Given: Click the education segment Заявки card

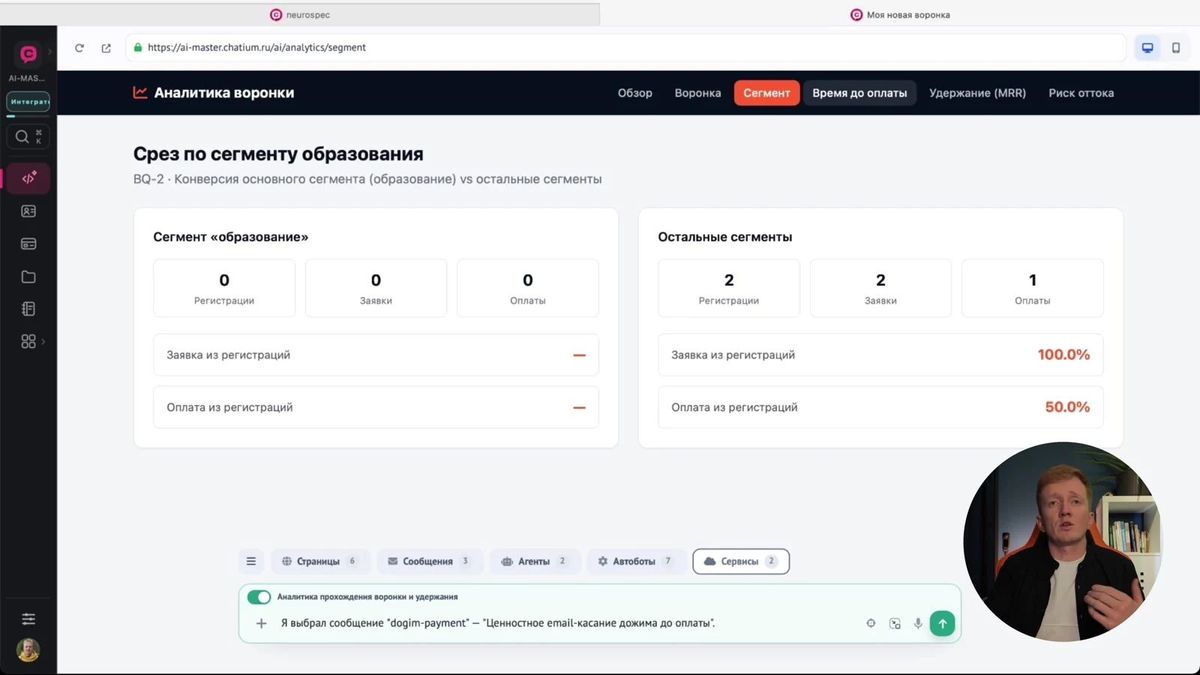Looking at the screenshot, I should pyautogui.click(x=376, y=288).
